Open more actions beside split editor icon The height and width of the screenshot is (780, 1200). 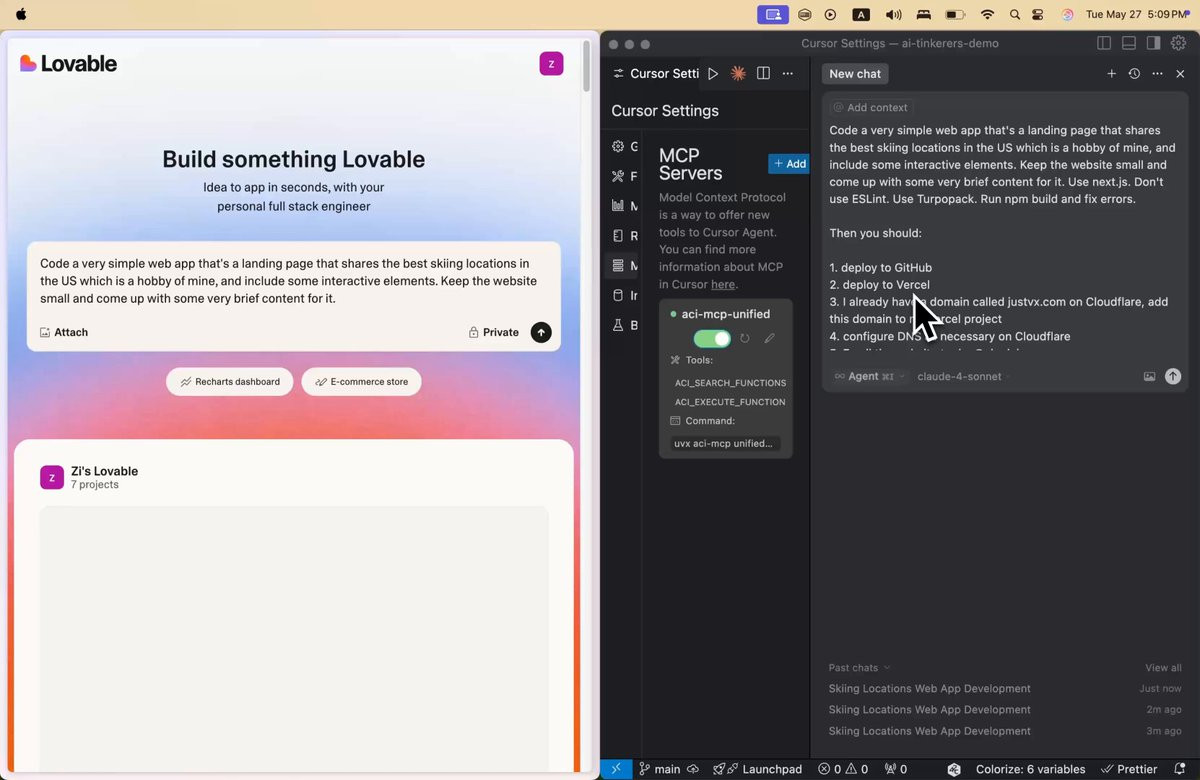coord(788,74)
